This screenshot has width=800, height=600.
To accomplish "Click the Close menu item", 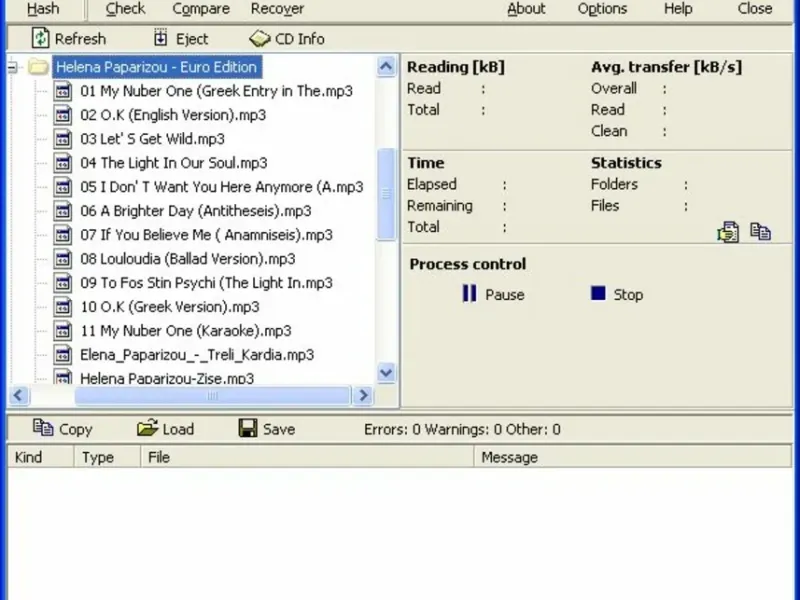I will click(755, 9).
